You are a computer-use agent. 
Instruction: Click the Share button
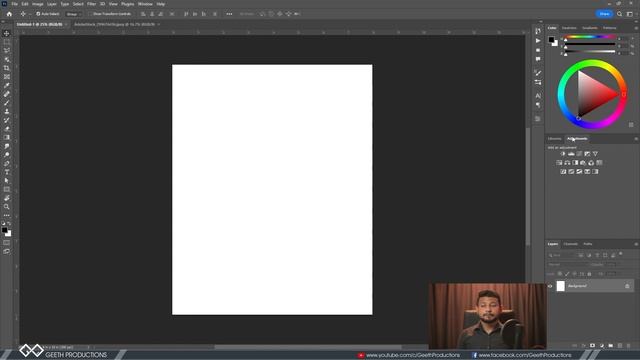[x=604, y=14]
